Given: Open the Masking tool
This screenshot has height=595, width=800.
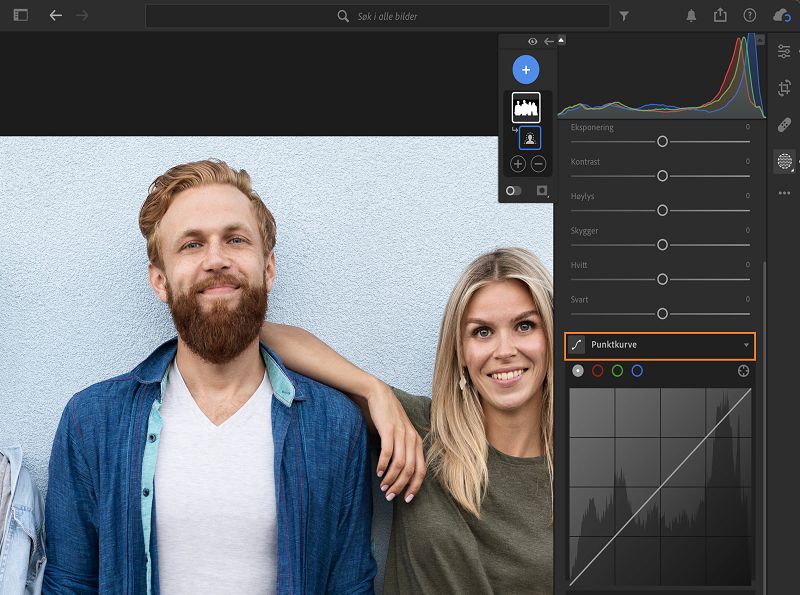Looking at the screenshot, I should pyautogui.click(x=784, y=161).
